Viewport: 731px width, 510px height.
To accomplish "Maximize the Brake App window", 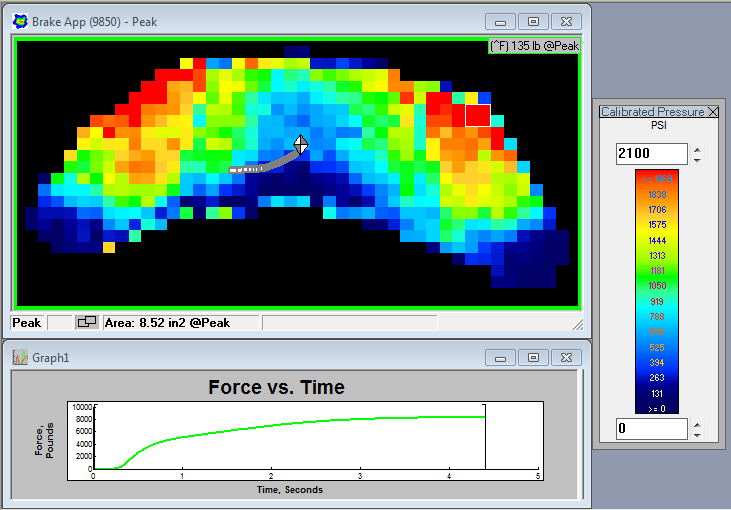I will click(533, 21).
